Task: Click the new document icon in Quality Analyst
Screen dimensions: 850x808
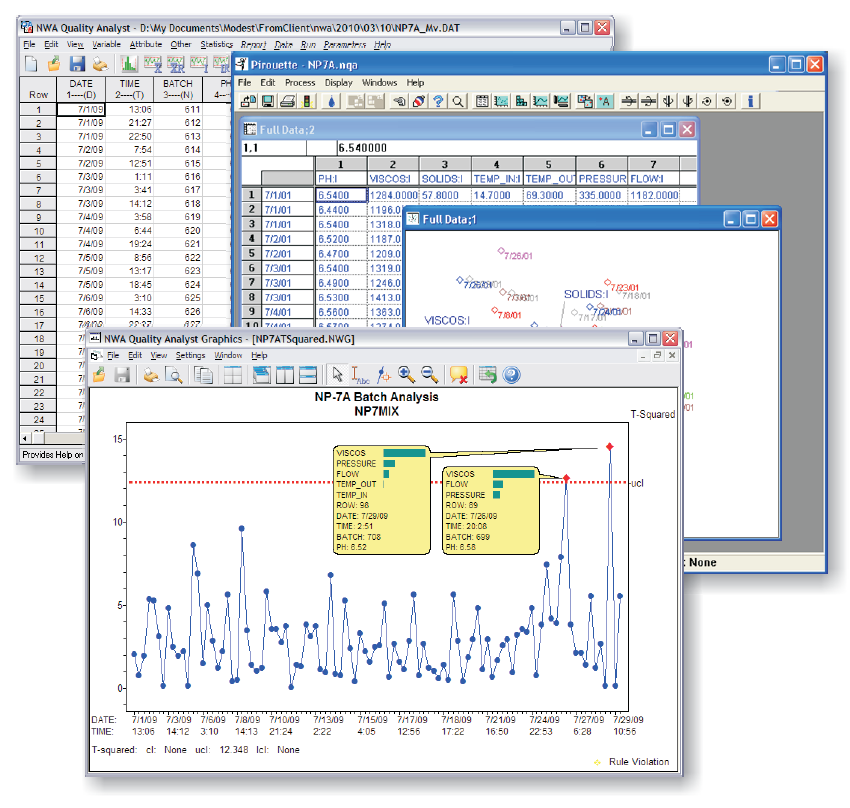Action: (x=30, y=64)
